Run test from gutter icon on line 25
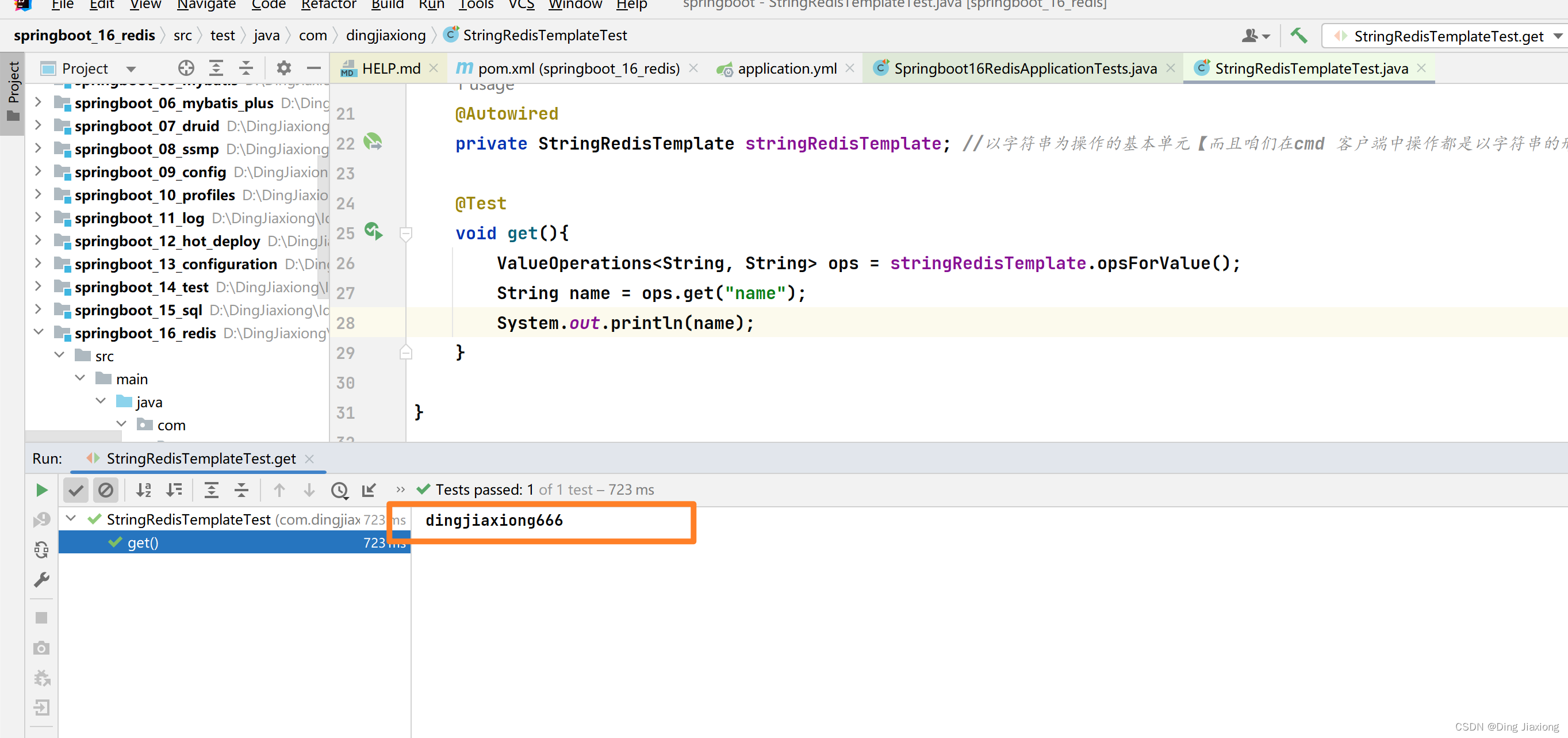 373,231
